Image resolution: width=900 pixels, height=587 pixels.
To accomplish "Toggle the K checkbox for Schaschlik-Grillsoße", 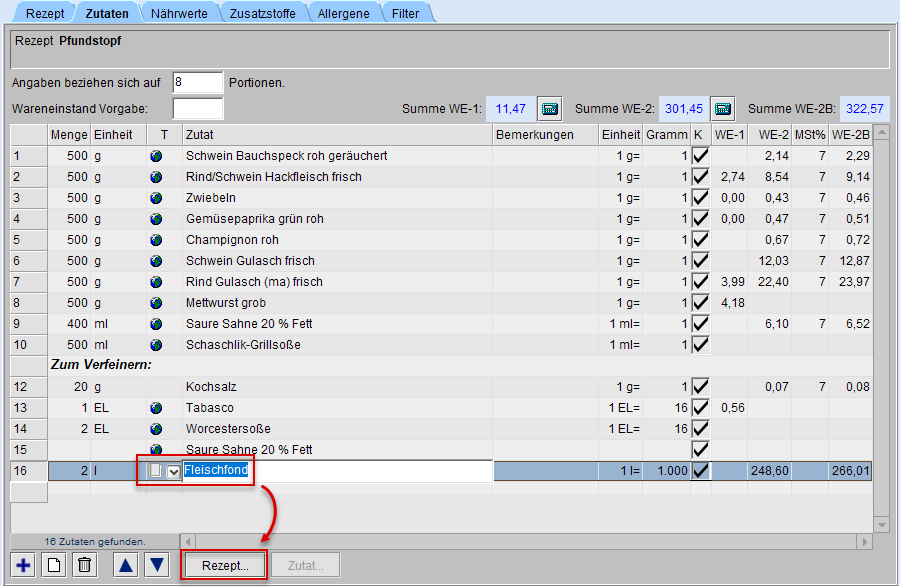I will [x=700, y=345].
